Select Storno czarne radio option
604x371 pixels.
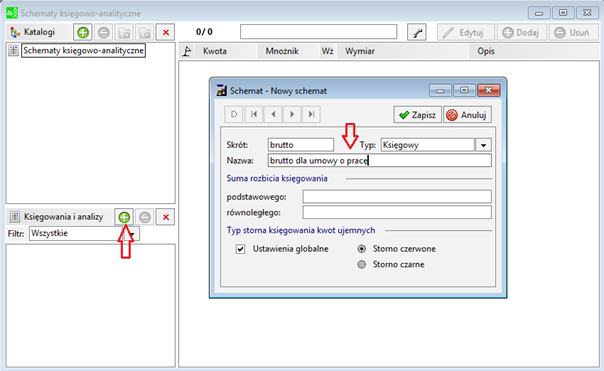361,265
